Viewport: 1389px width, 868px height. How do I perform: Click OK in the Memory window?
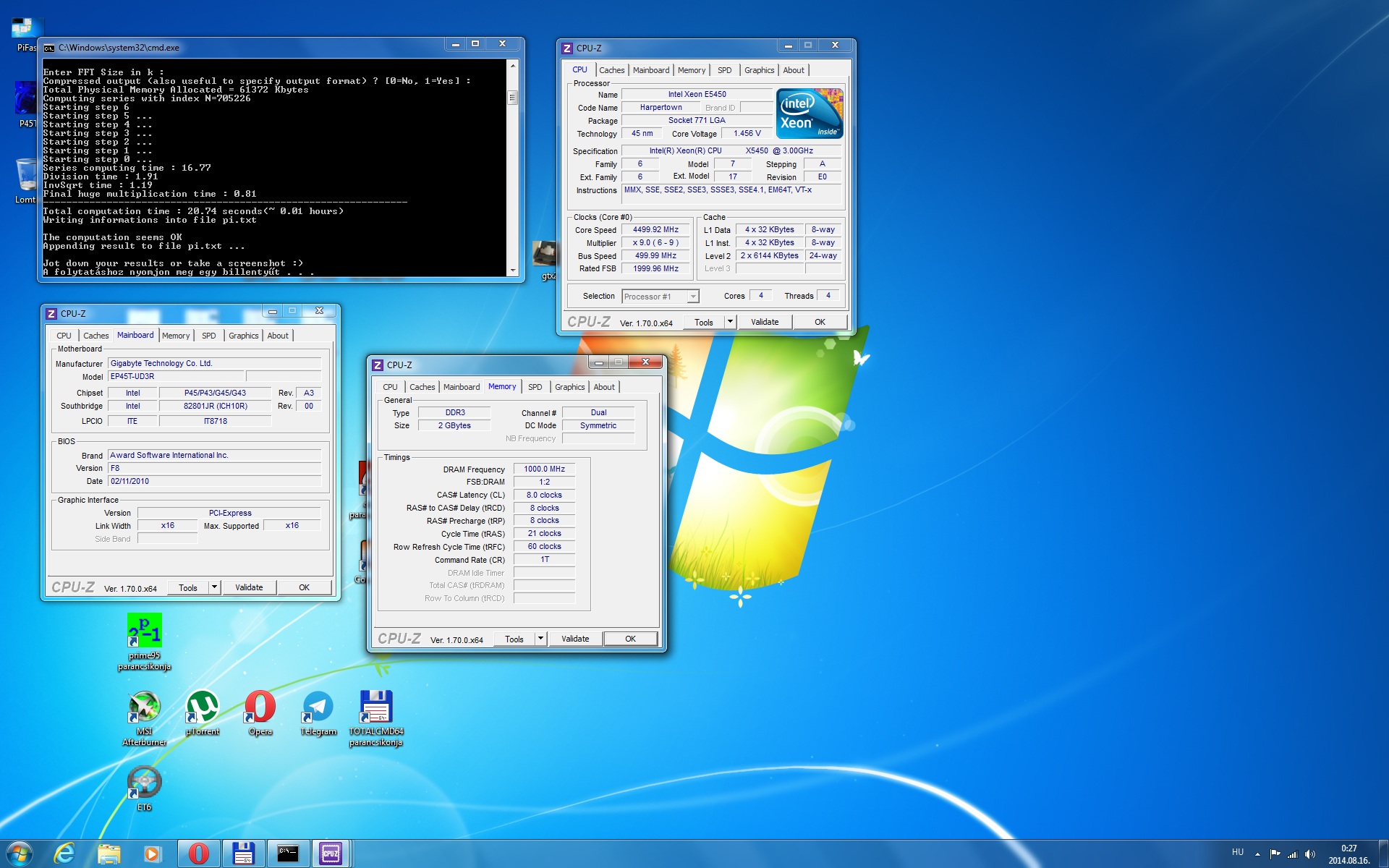coord(631,639)
